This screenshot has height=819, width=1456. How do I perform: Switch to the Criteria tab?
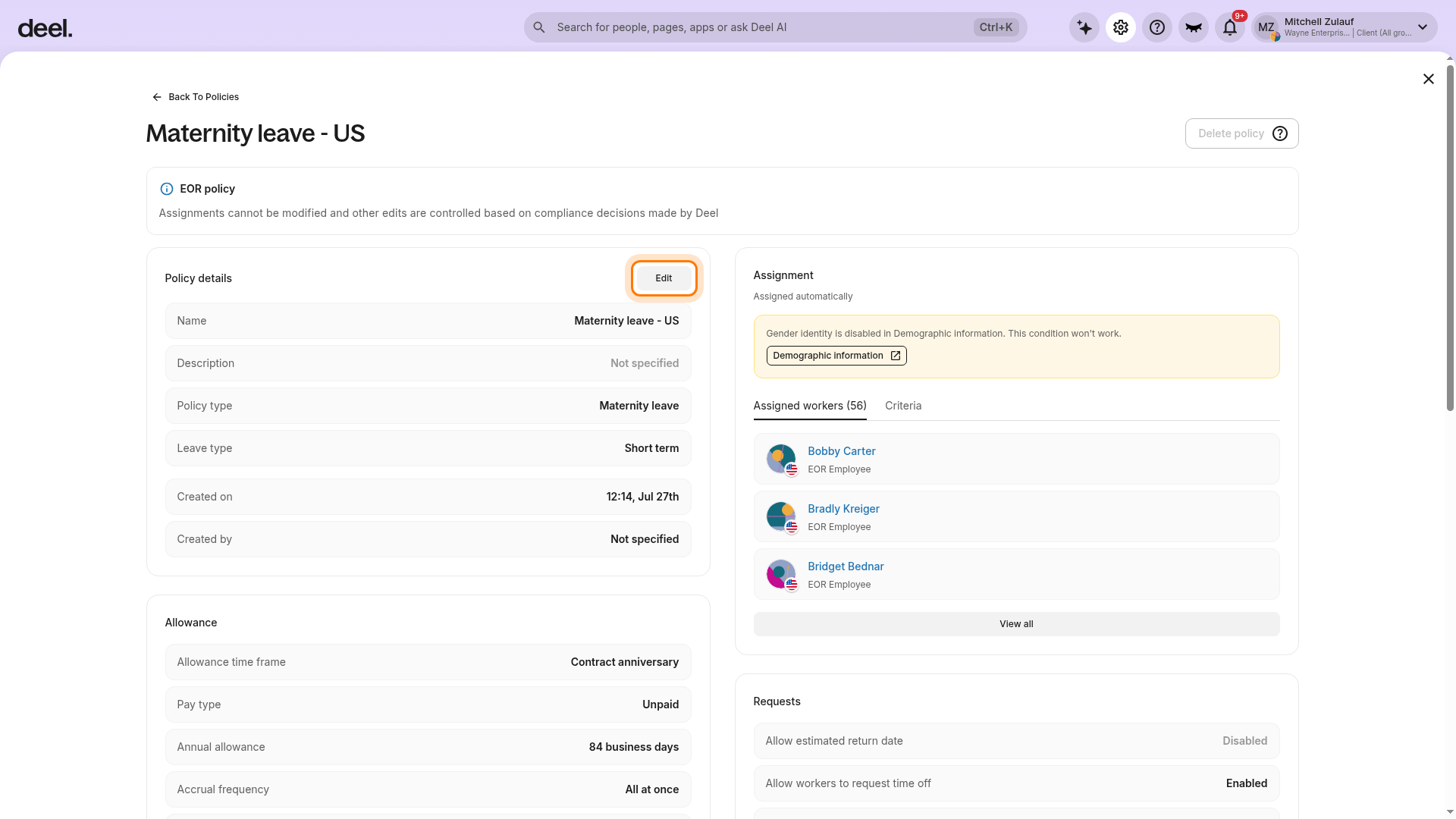click(x=903, y=406)
